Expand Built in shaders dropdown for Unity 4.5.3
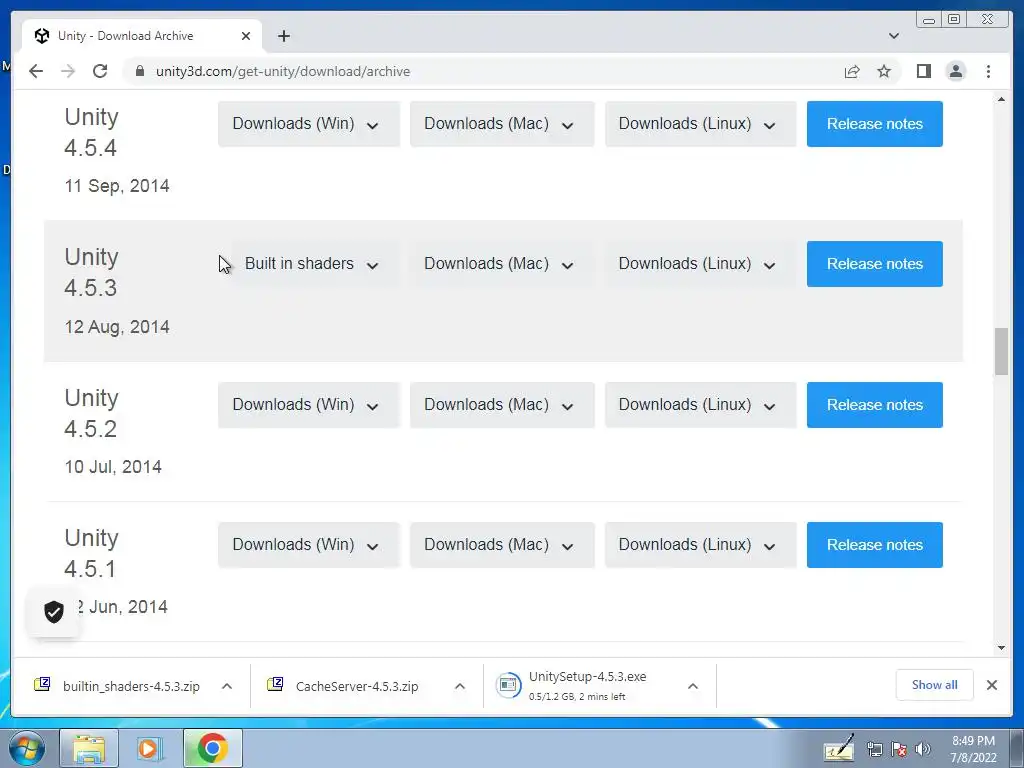Screen dimensions: 1024x768 (308, 264)
